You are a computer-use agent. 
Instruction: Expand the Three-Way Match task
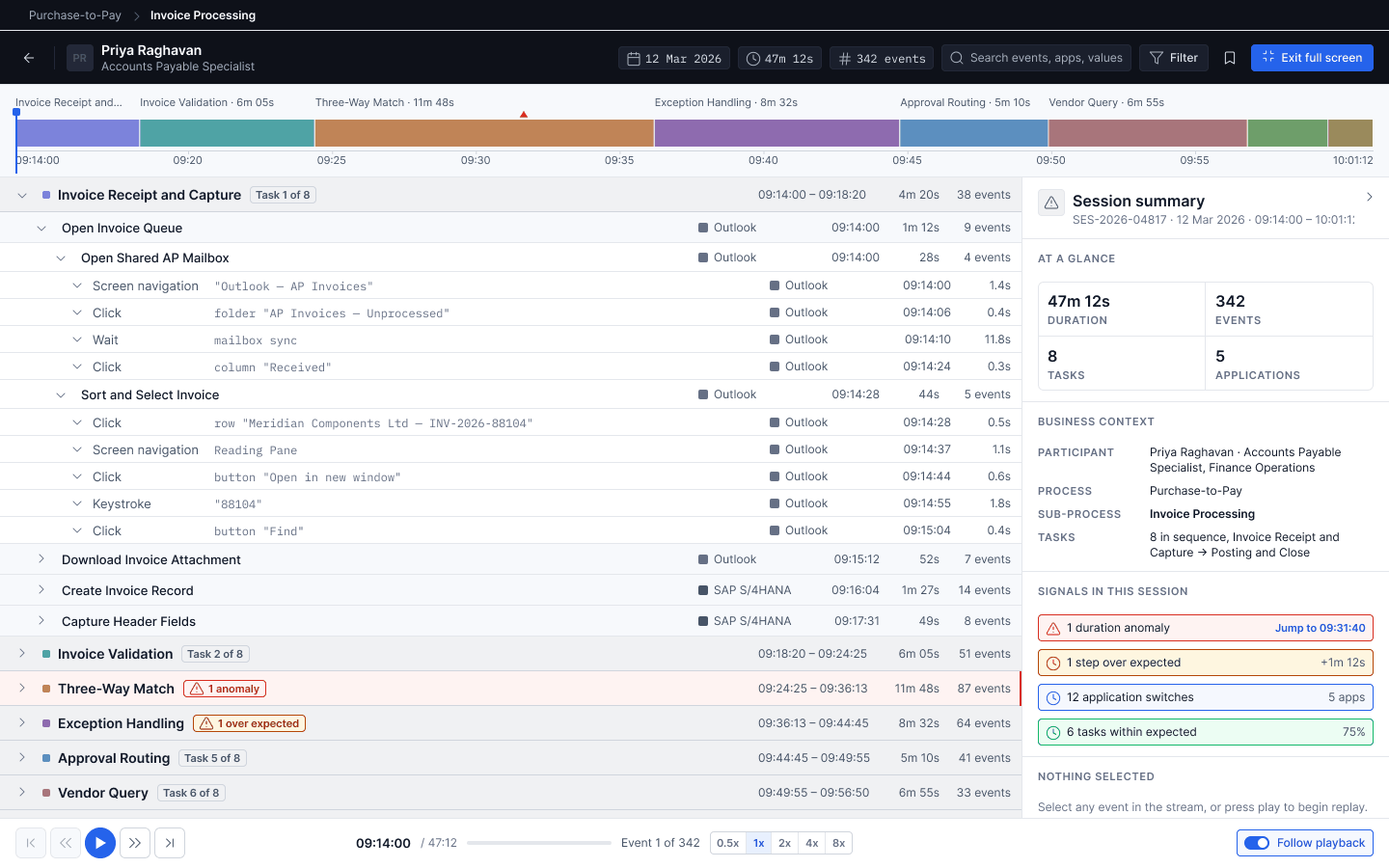coord(22,689)
